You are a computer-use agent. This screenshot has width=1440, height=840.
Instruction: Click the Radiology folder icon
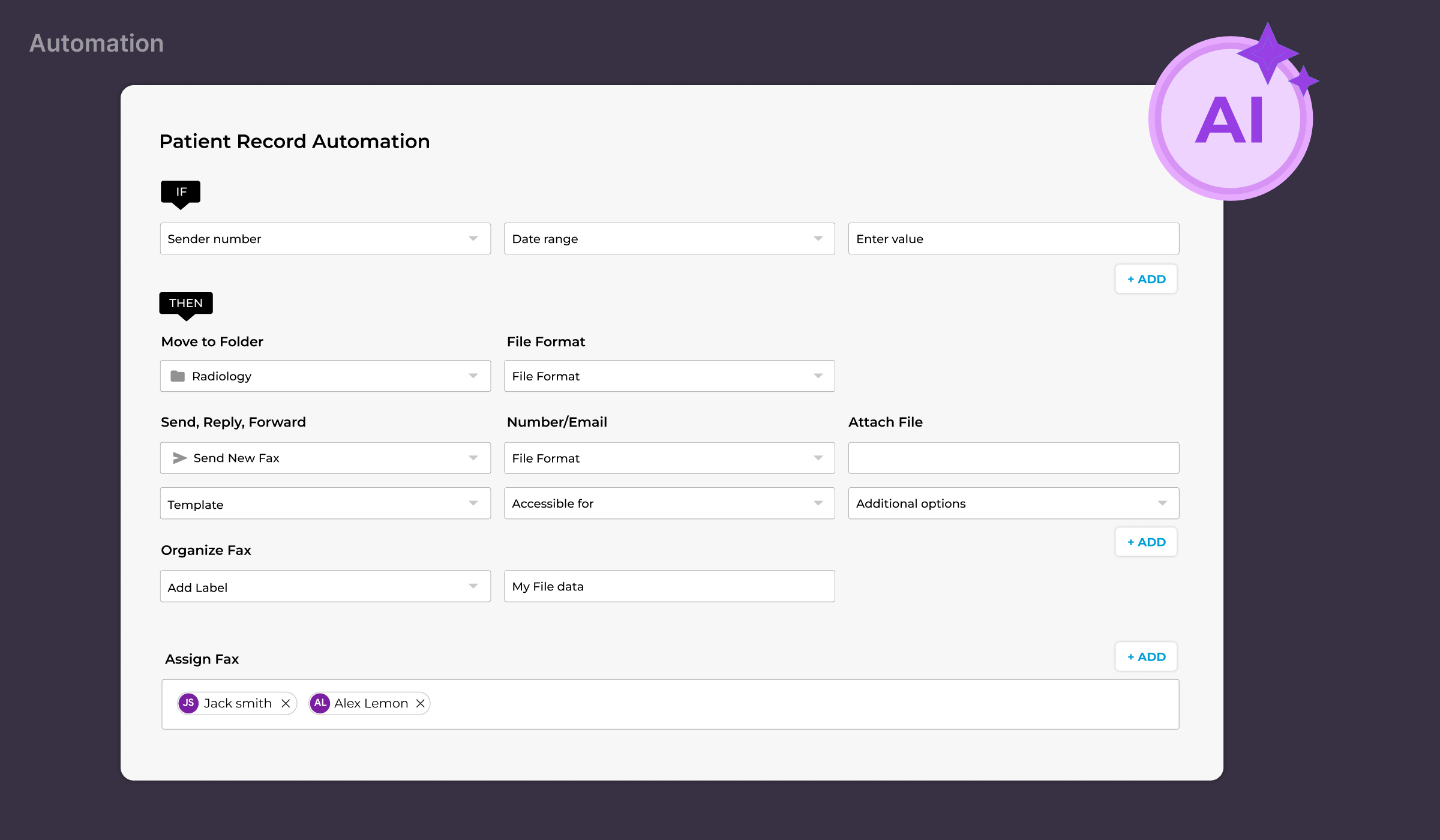pos(178,376)
